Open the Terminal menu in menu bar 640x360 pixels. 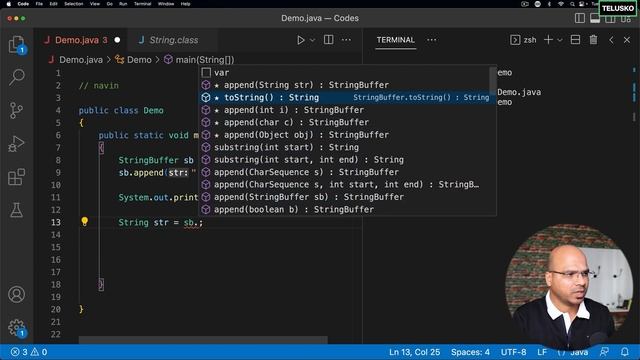(142, 4)
